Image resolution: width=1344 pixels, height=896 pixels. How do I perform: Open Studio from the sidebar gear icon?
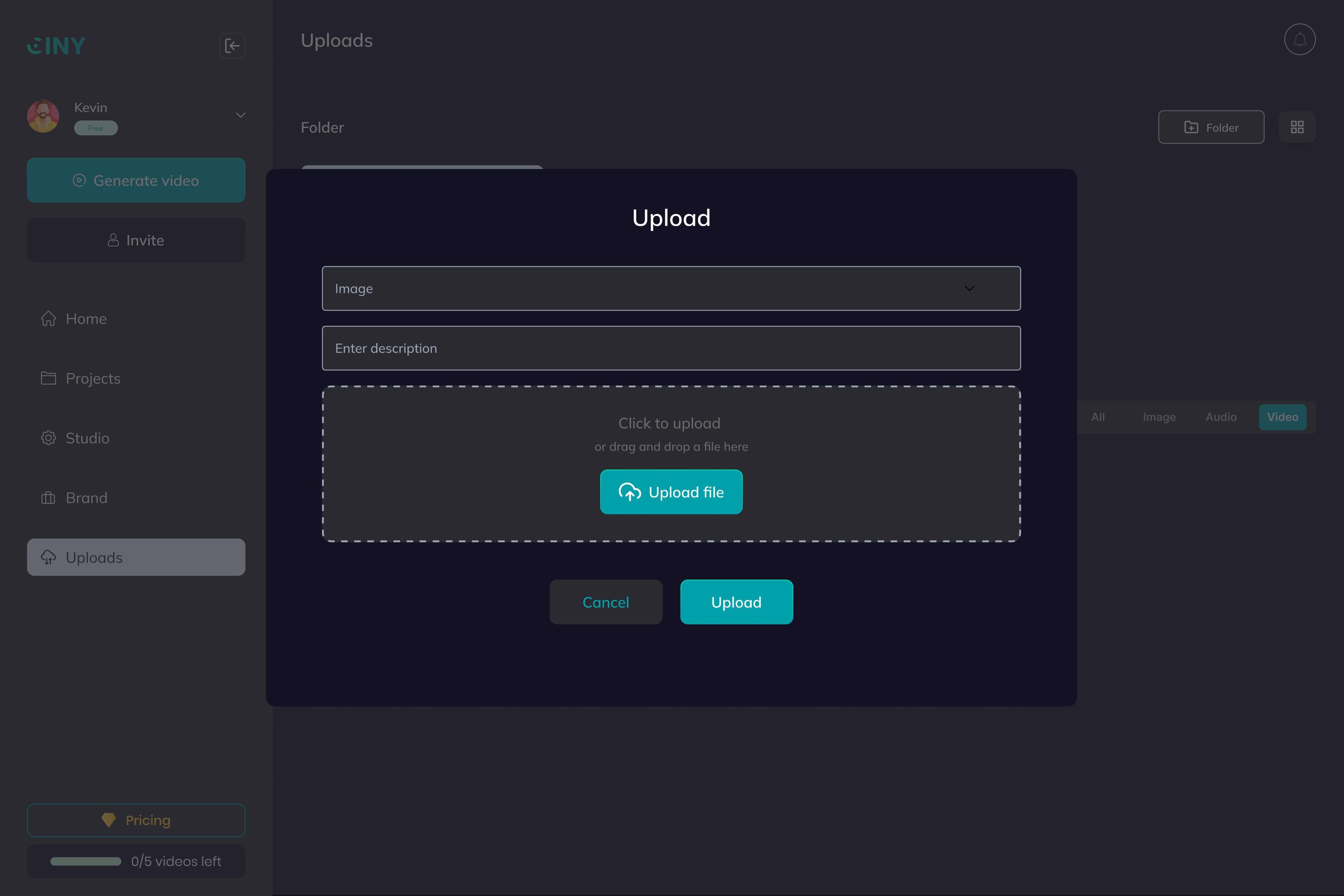coord(49,438)
